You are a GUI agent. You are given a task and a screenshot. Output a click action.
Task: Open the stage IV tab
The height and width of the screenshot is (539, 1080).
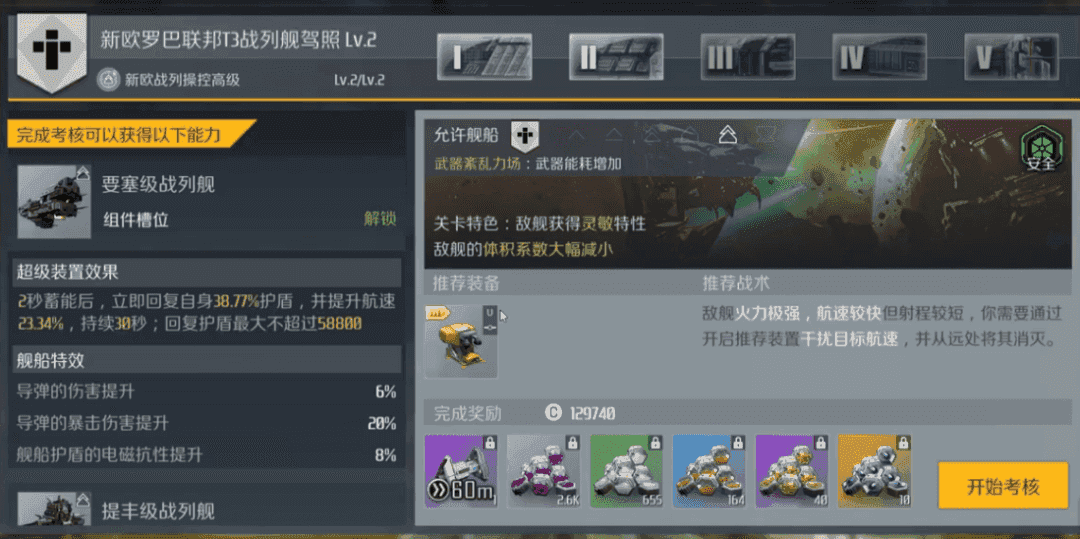tap(879, 57)
